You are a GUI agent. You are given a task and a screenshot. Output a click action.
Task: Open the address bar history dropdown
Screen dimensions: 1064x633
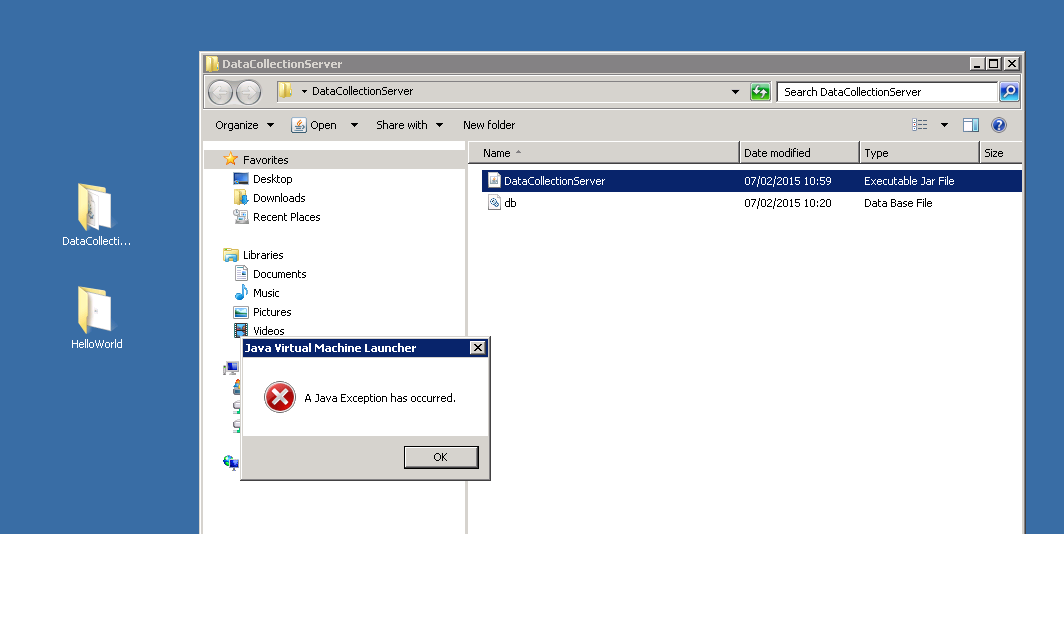point(735,92)
